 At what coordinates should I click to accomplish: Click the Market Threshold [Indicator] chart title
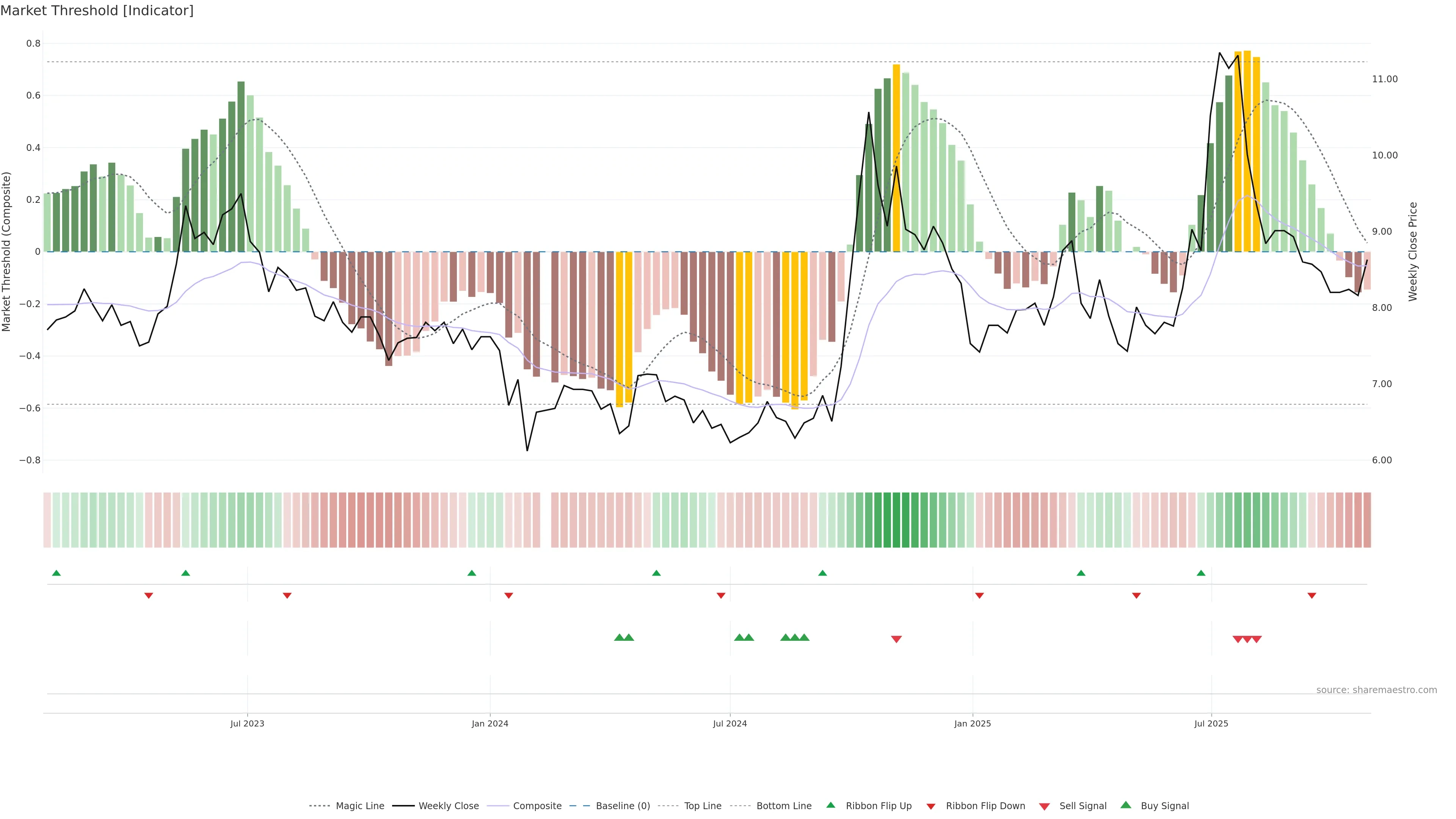pyautogui.click(x=97, y=11)
